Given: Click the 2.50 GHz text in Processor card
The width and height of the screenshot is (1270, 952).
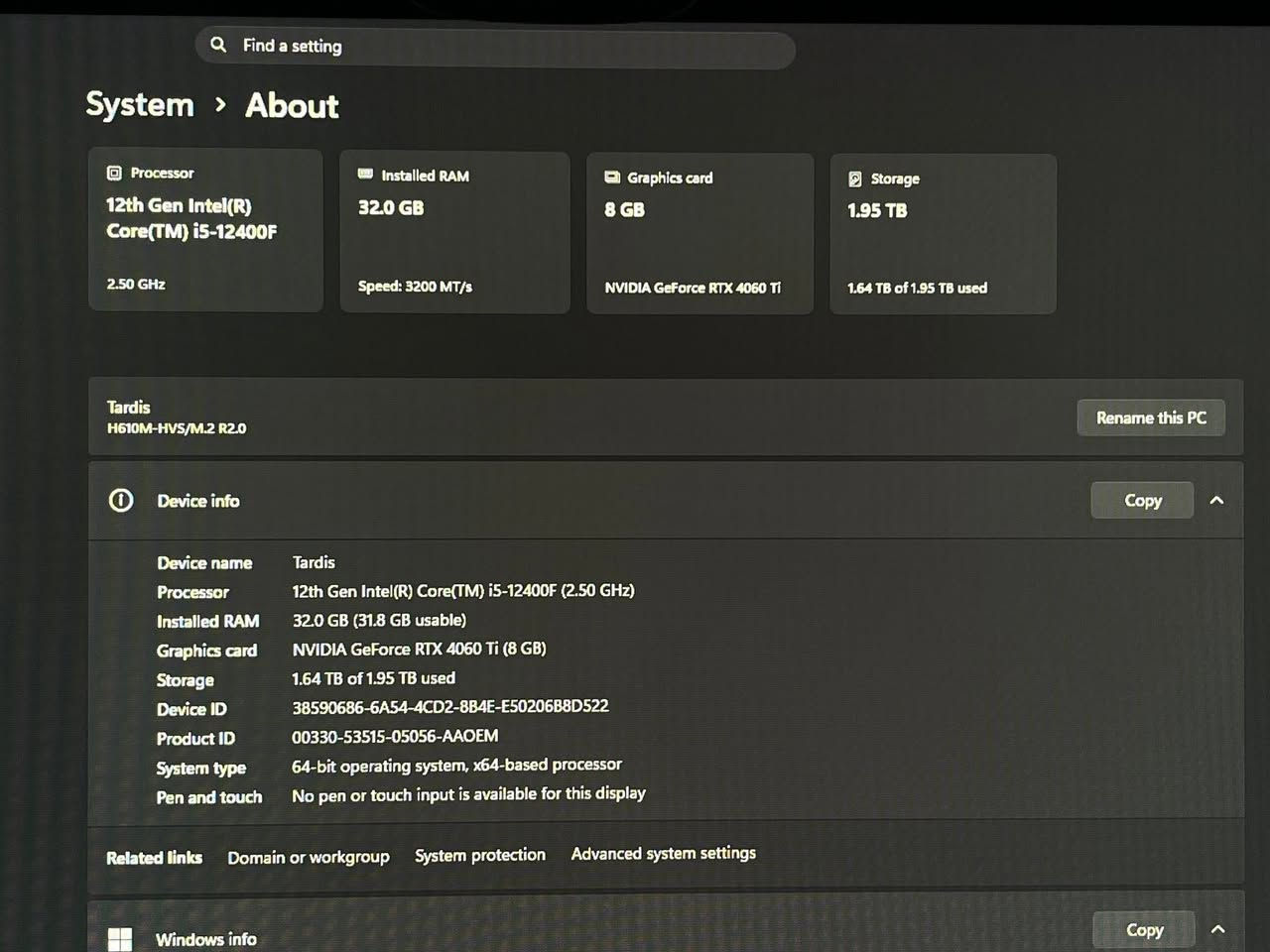Looking at the screenshot, I should 136,284.
